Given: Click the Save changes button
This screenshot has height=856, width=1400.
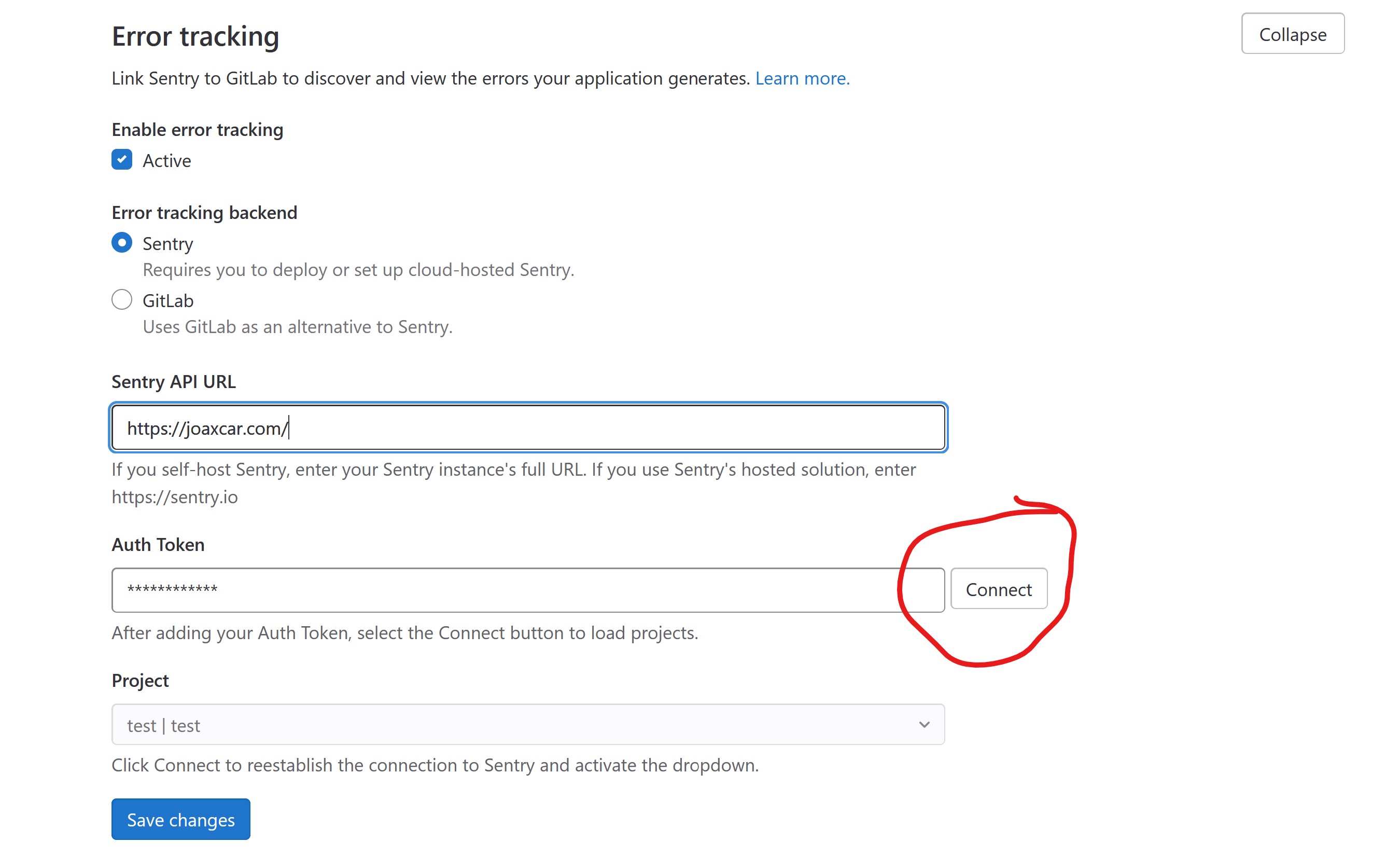Looking at the screenshot, I should pos(180,819).
